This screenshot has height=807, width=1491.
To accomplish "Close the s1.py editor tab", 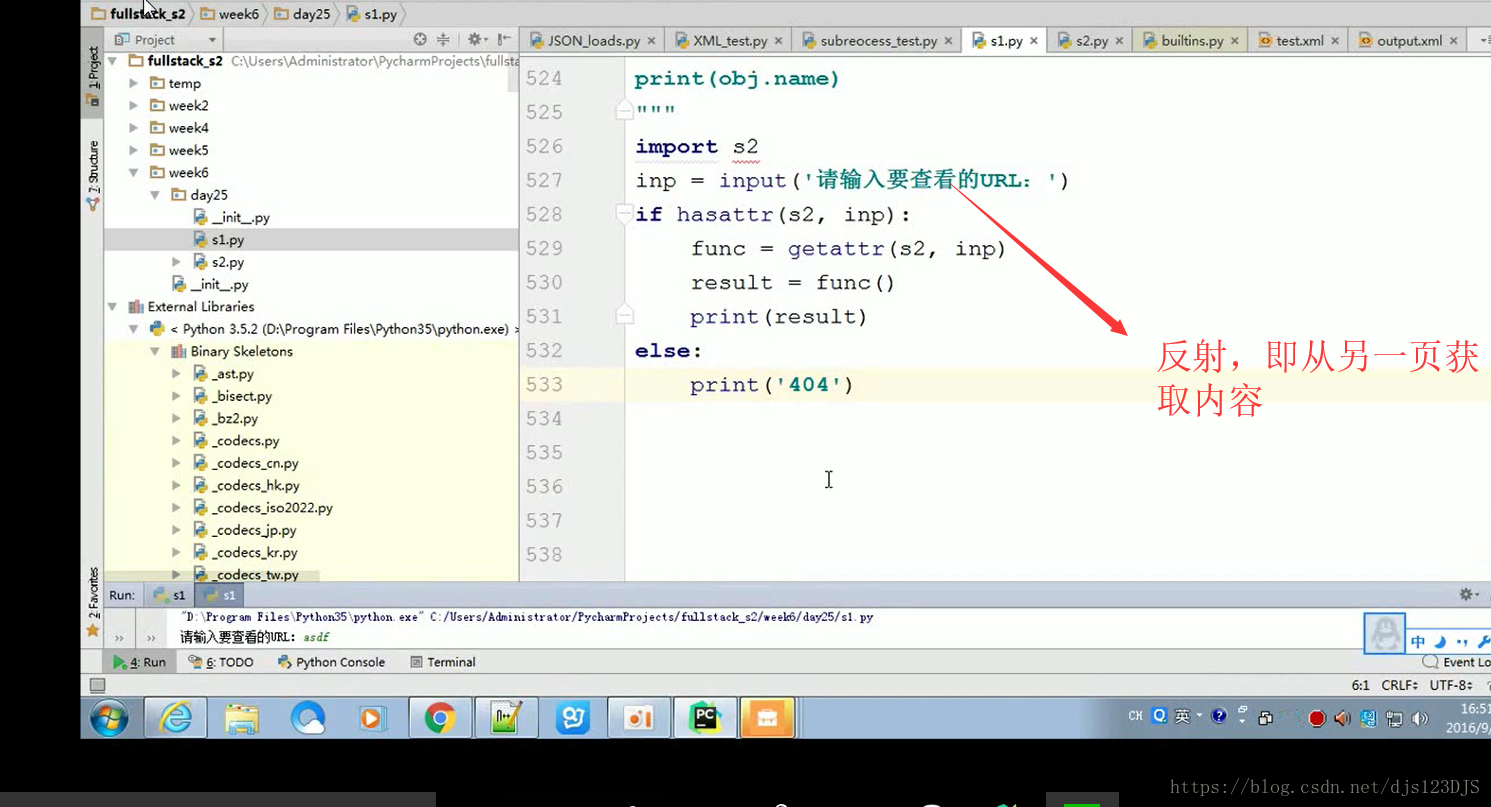I will [x=1034, y=41].
